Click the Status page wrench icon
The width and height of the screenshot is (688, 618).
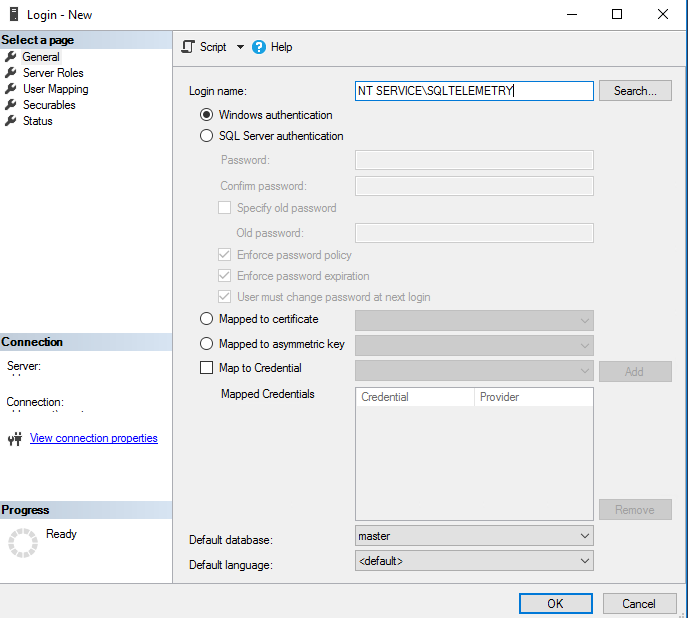(11, 121)
